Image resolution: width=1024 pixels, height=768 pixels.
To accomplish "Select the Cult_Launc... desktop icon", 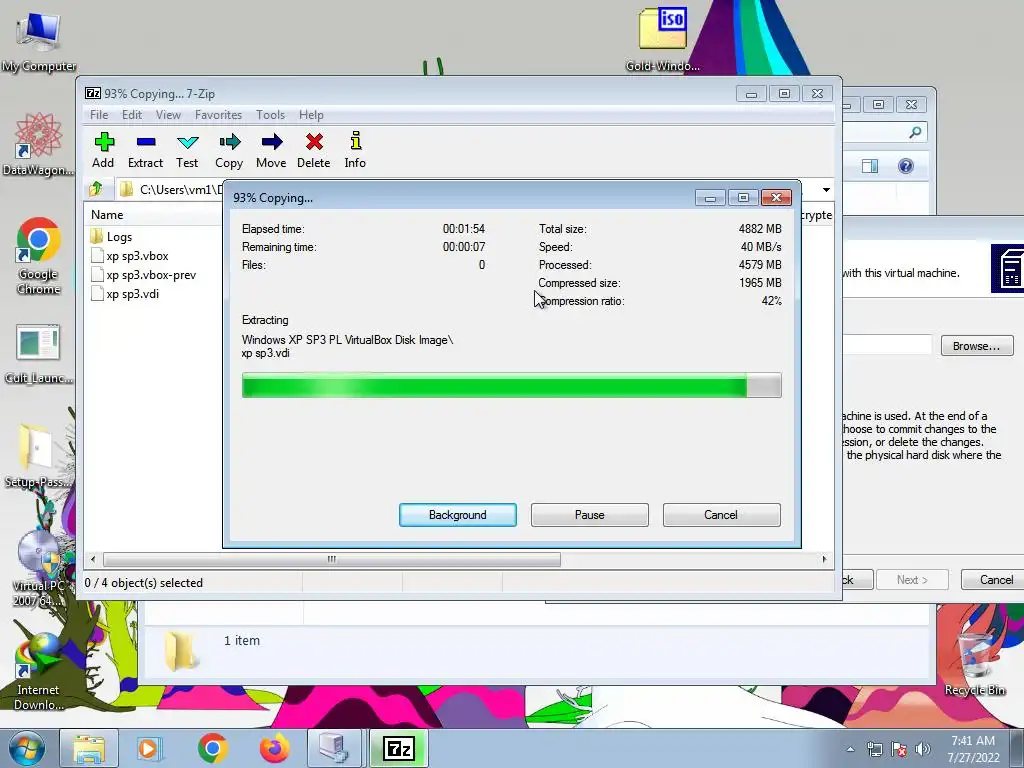I will click(x=39, y=353).
